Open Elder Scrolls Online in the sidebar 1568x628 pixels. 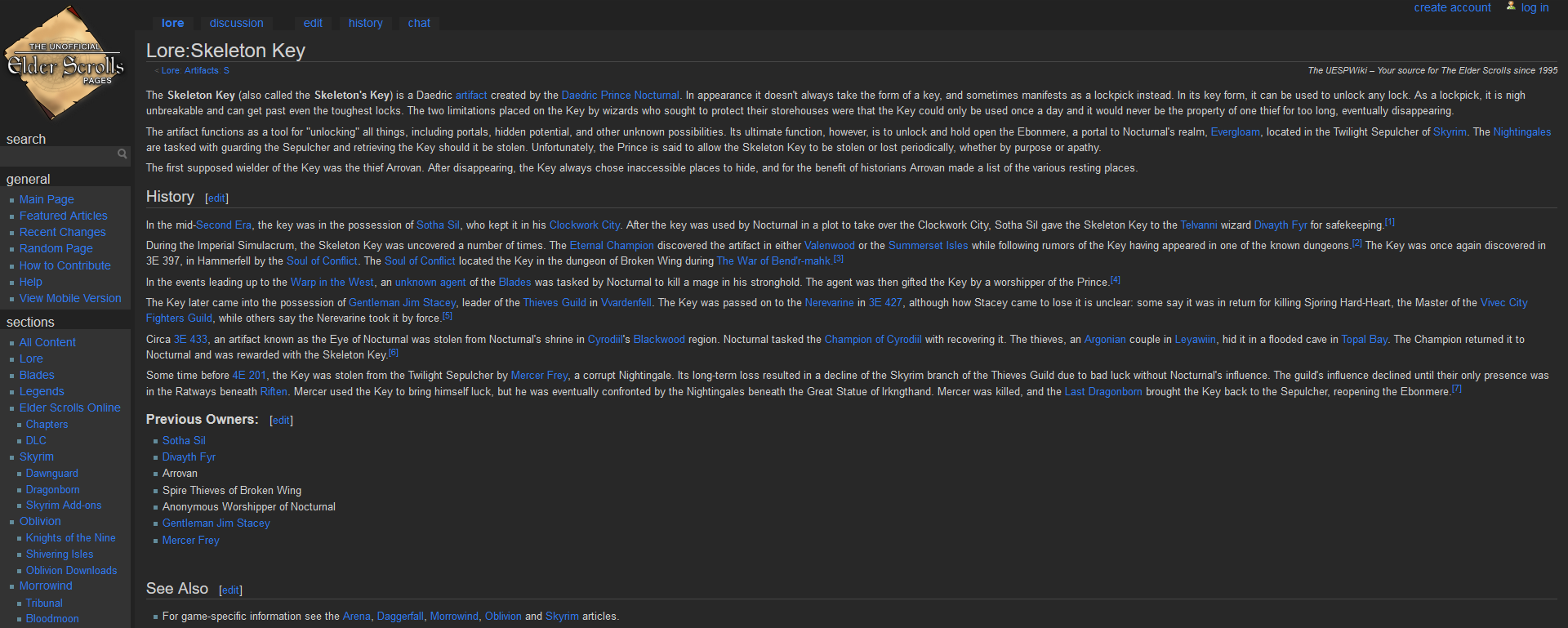point(69,408)
